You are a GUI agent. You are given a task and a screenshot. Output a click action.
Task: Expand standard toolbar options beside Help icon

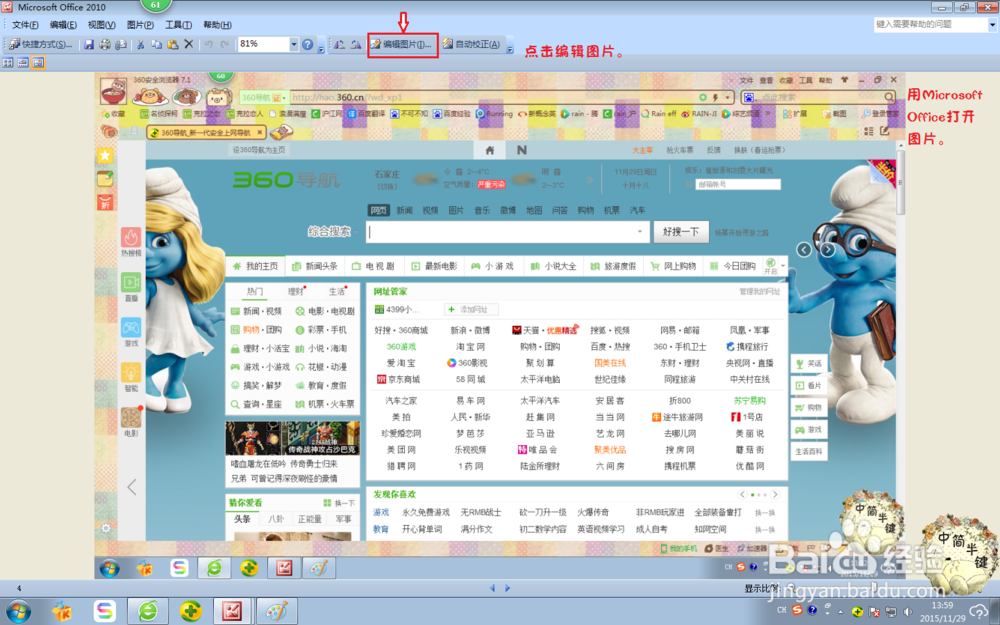321,47
